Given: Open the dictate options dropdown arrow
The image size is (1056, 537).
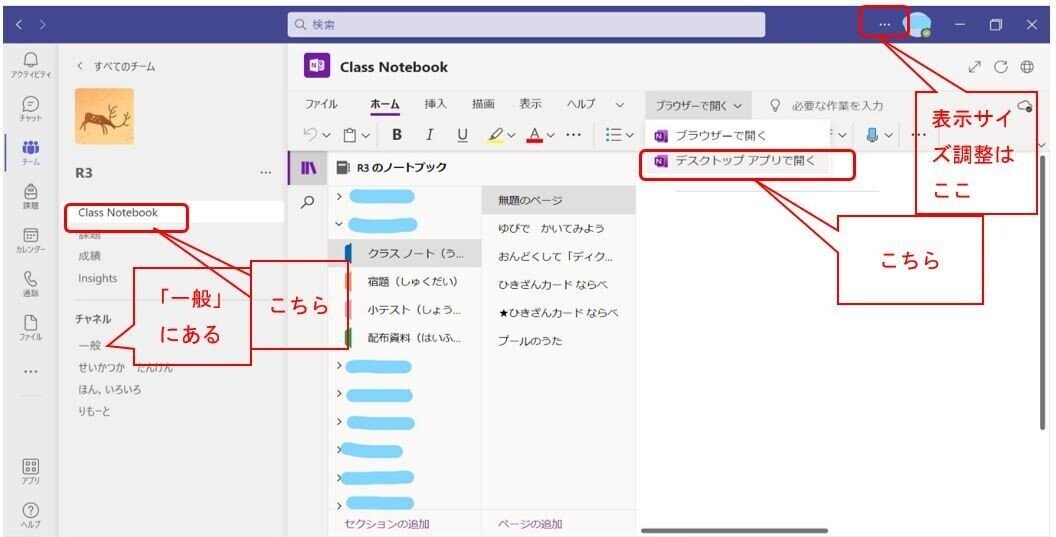Looking at the screenshot, I should point(890,135).
